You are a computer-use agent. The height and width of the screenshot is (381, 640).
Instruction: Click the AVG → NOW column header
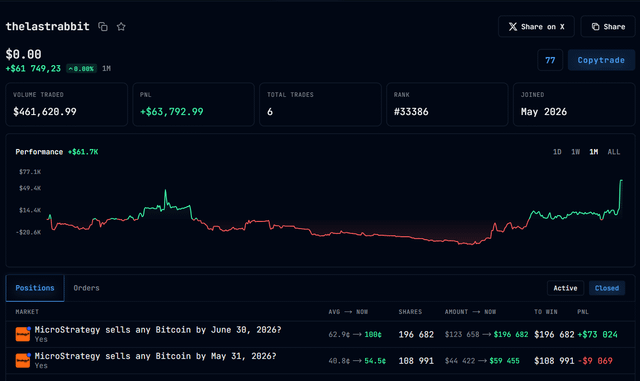(x=348, y=312)
